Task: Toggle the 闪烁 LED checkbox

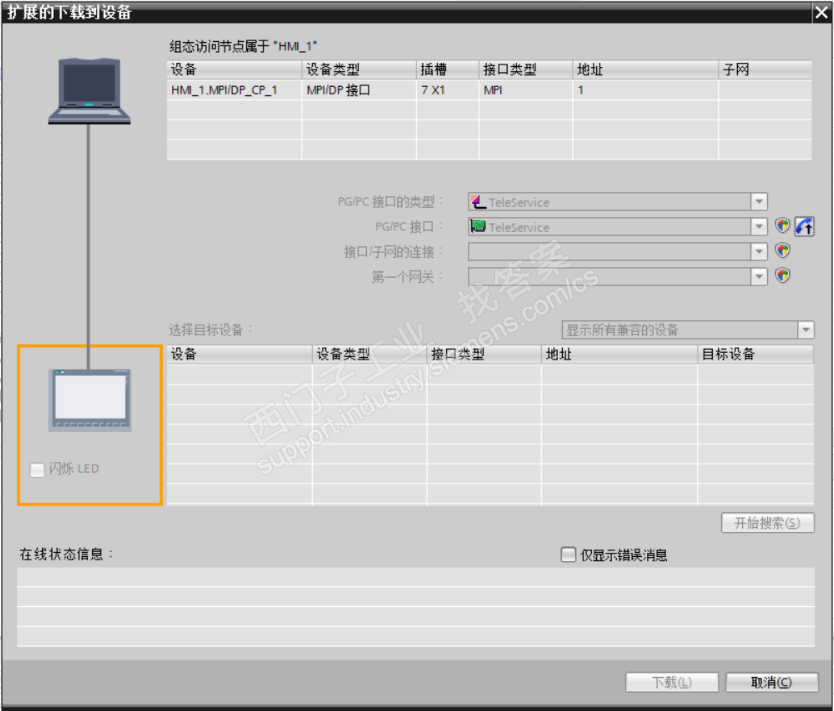Action: click(x=37, y=470)
